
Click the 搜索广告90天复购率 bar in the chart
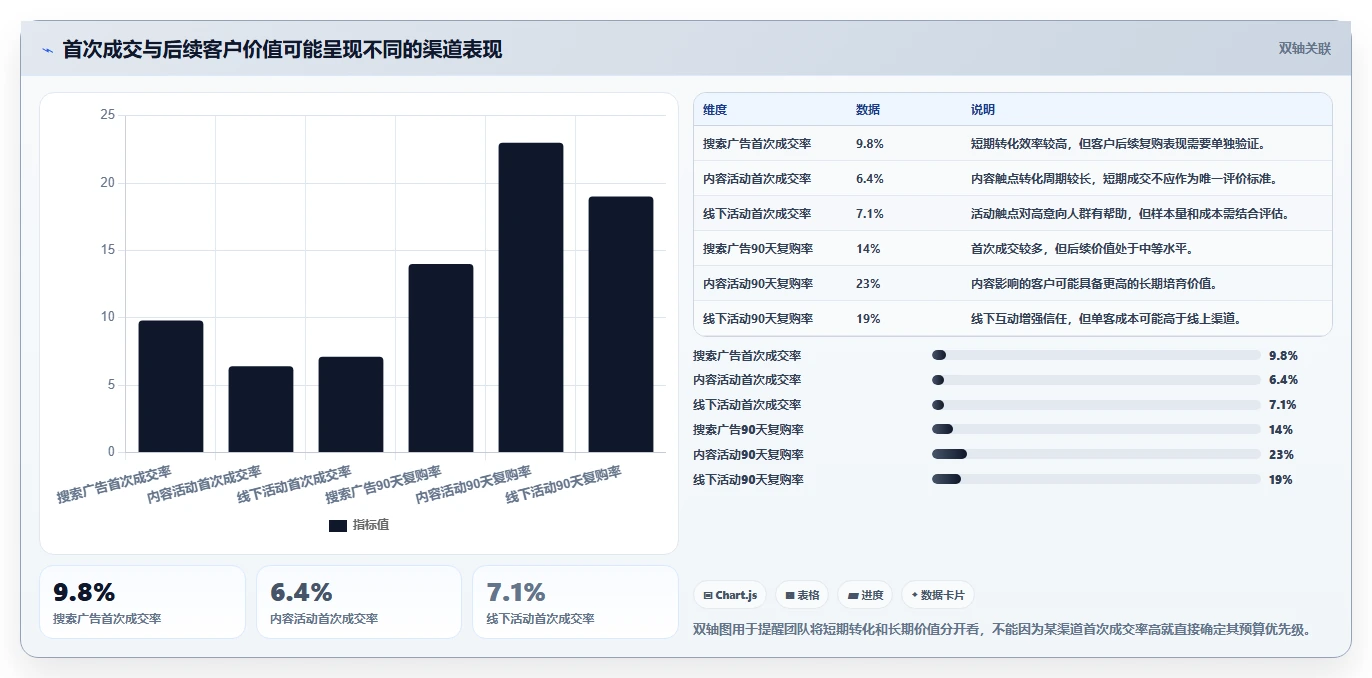tap(441, 358)
